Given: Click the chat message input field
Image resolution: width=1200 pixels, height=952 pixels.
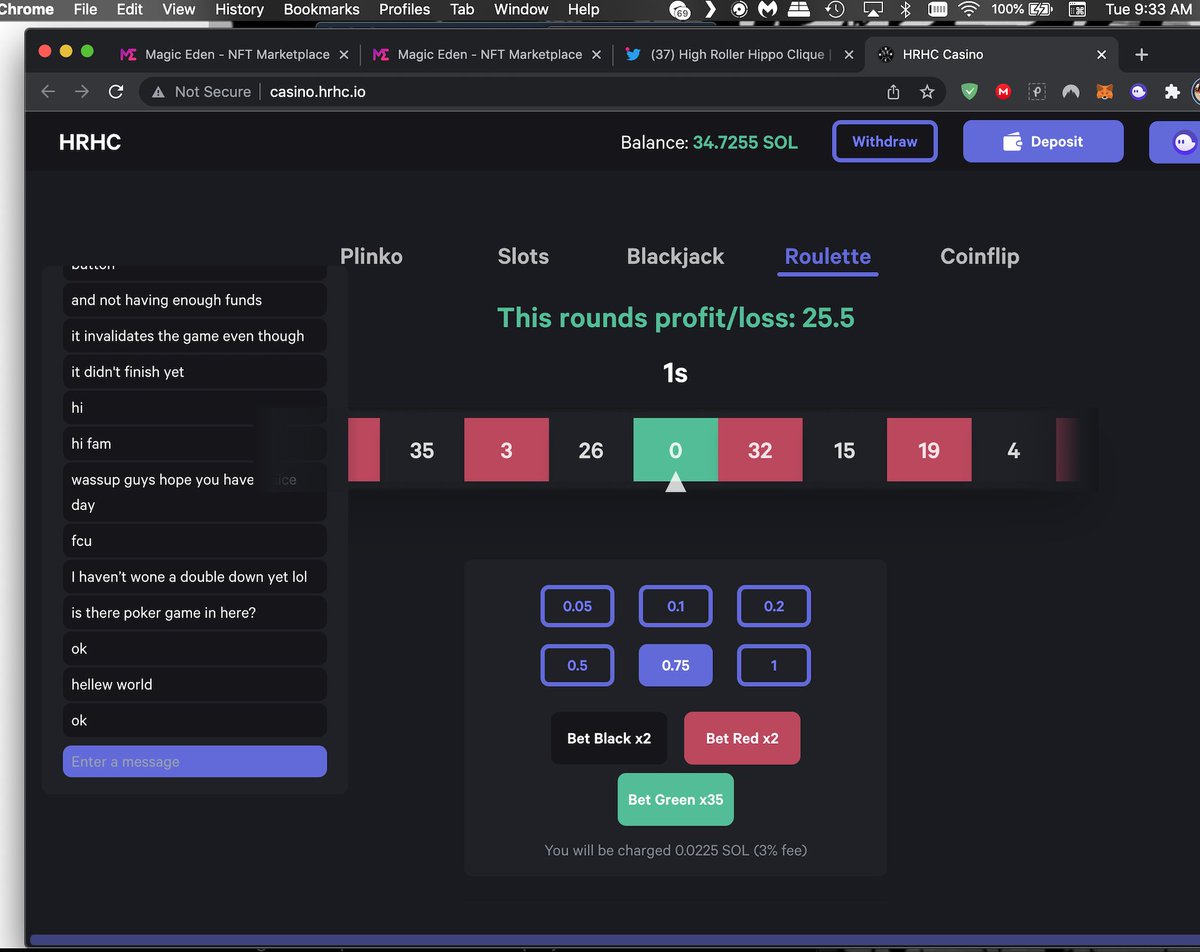Looking at the screenshot, I should 195,761.
